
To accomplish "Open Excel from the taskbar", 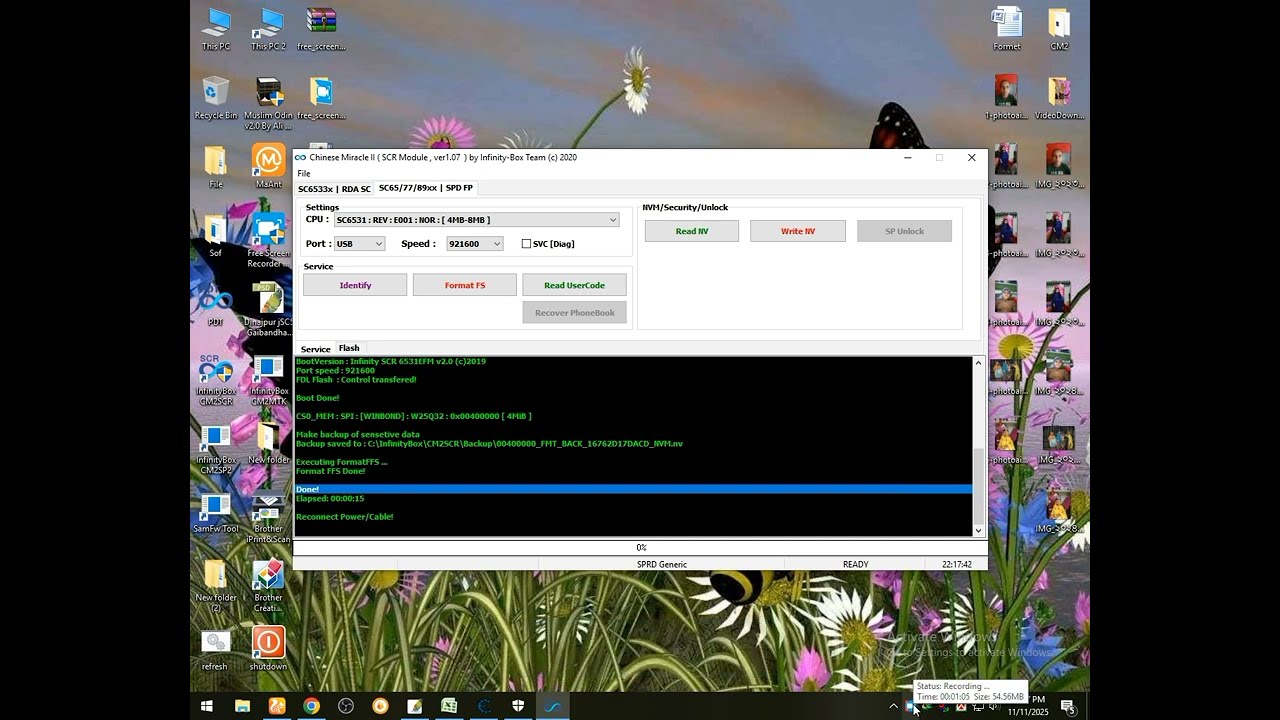I will 449,706.
